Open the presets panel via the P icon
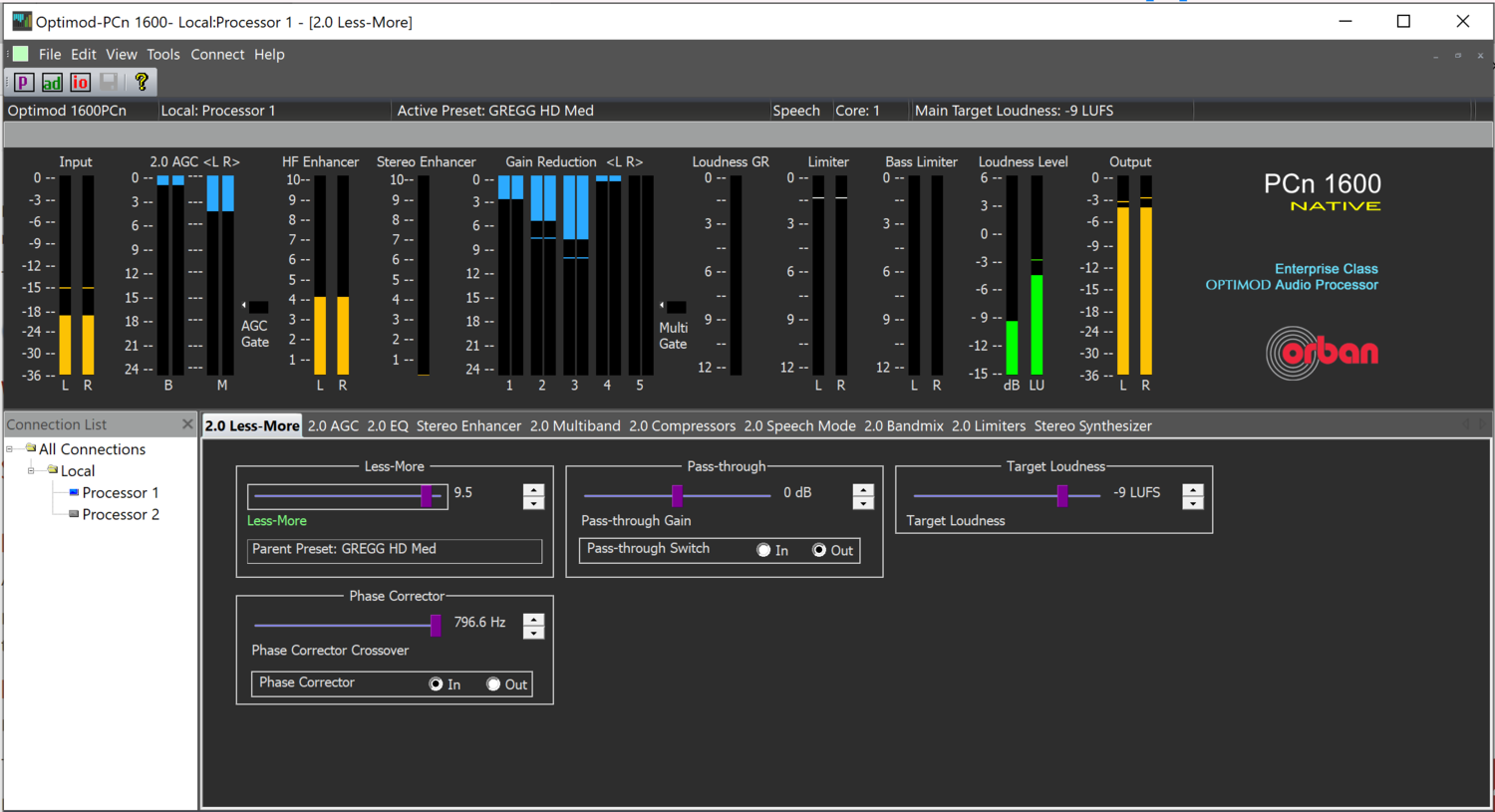The image size is (1495, 812). click(x=22, y=83)
